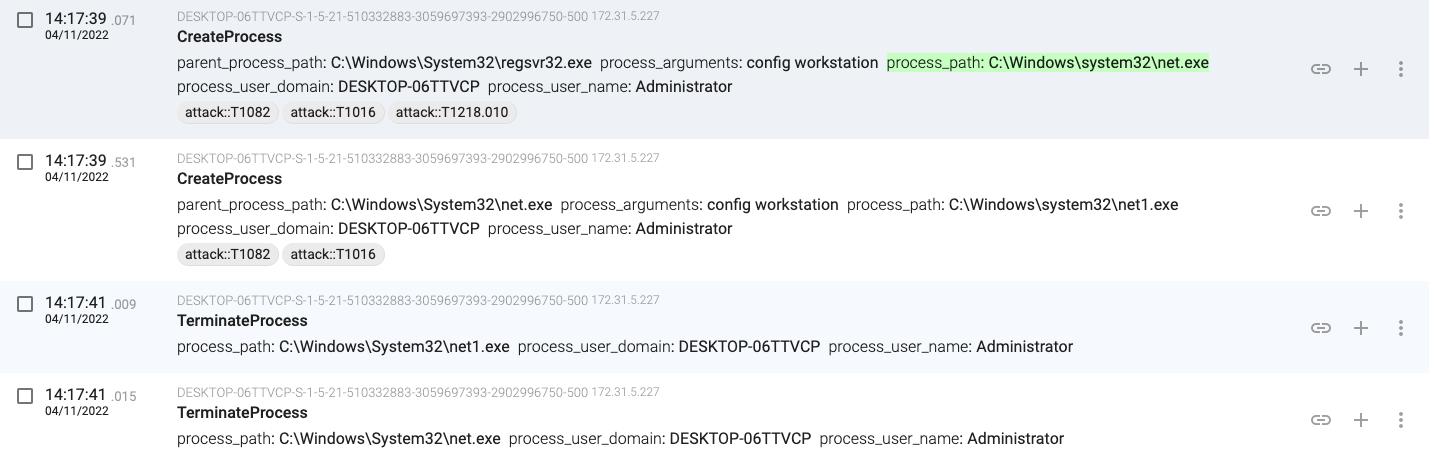Click plus icon on net1.exe CreateProcess event
This screenshot has width=1429, height=463.
pyautogui.click(x=1361, y=211)
